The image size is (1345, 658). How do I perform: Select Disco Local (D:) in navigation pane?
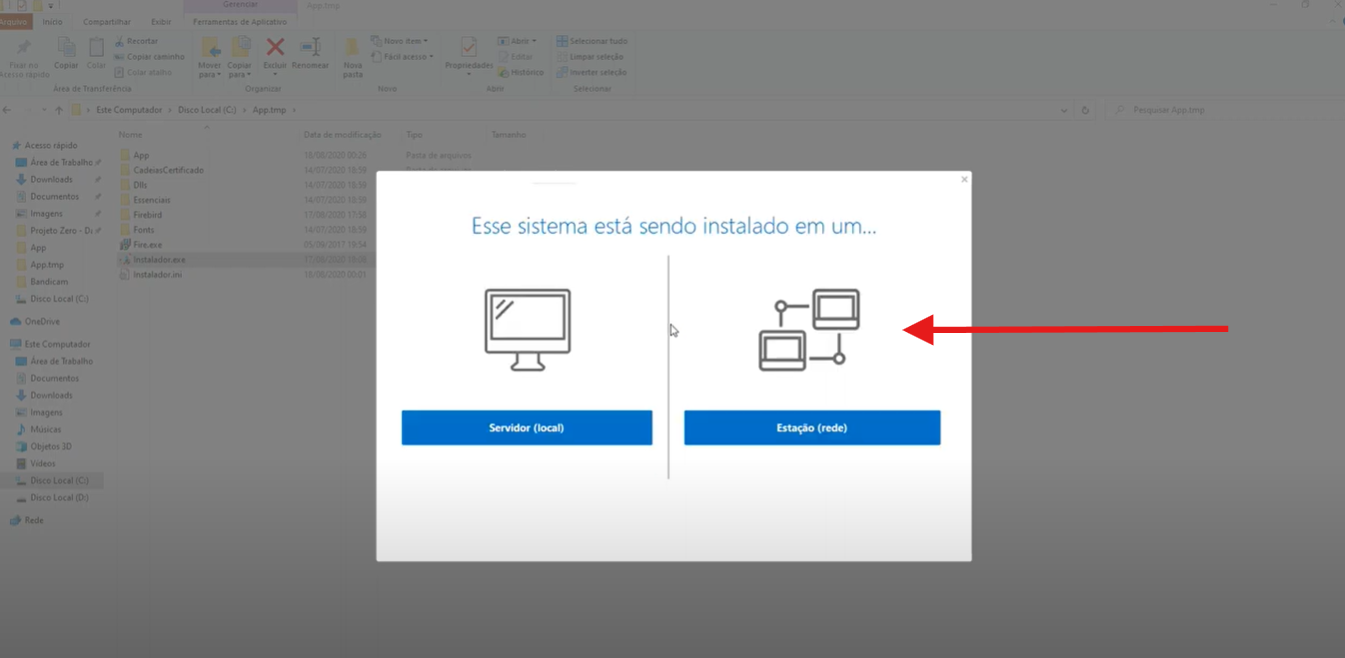pyautogui.click(x=59, y=497)
